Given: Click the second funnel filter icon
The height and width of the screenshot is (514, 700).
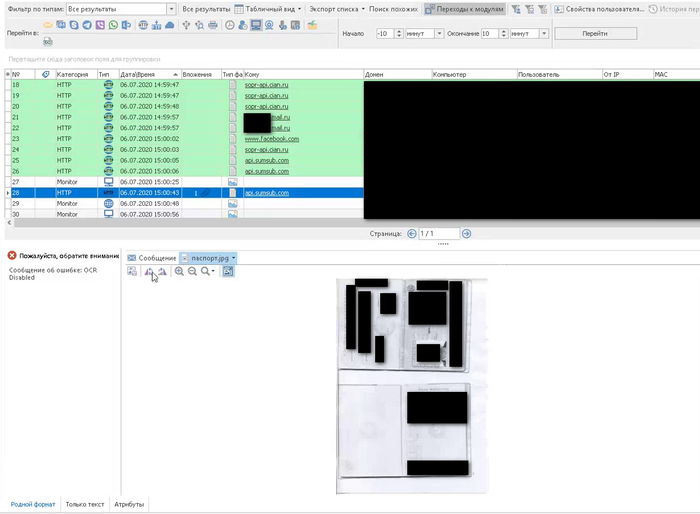Looking at the screenshot, I should tap(529, 9).
